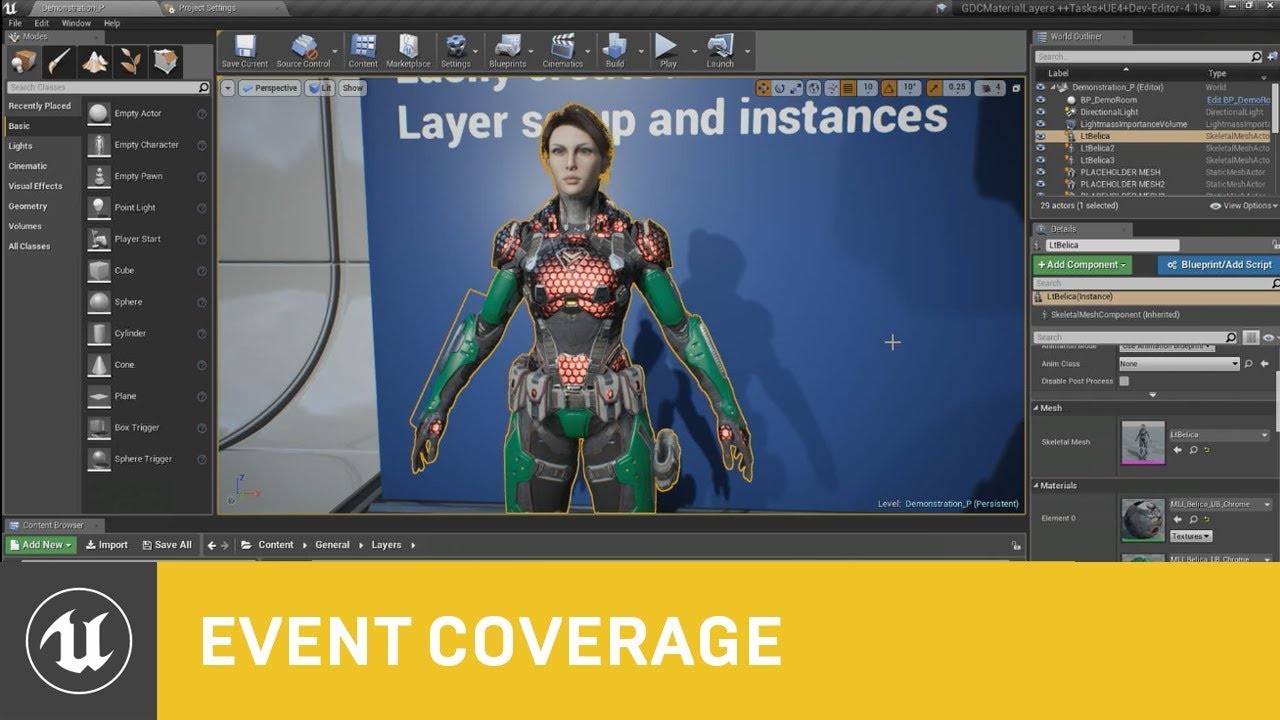The height and width of the screenshot is (720, 1280).
Task: Click the Import button in Content Browser
Action: [x=107, y=545]
